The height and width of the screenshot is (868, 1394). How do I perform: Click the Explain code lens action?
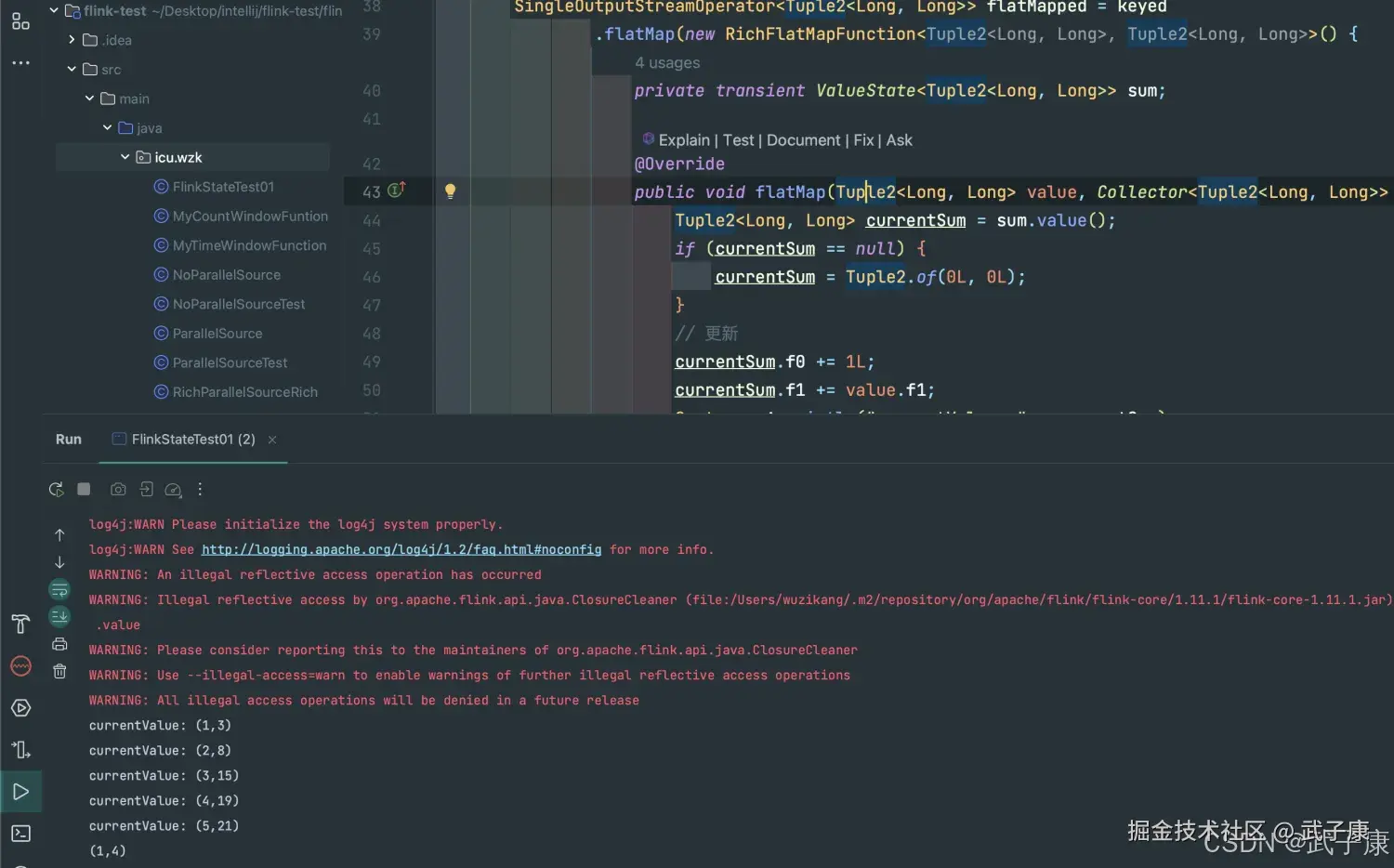(x=684, y=139)
